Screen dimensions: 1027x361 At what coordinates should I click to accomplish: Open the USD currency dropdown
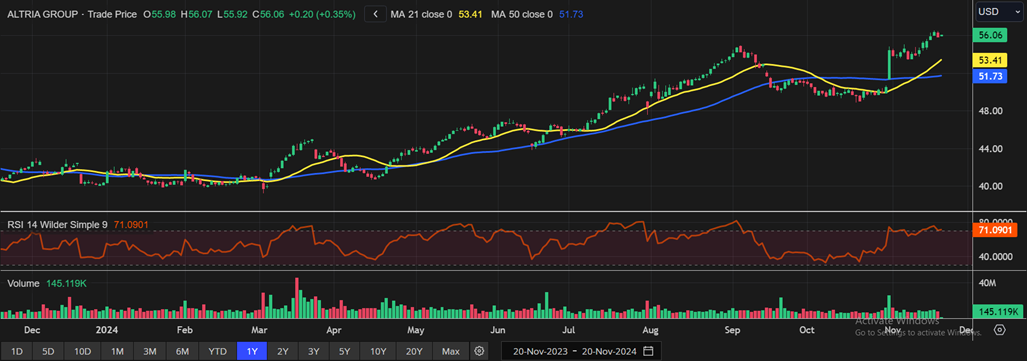(x=998, y=11)
